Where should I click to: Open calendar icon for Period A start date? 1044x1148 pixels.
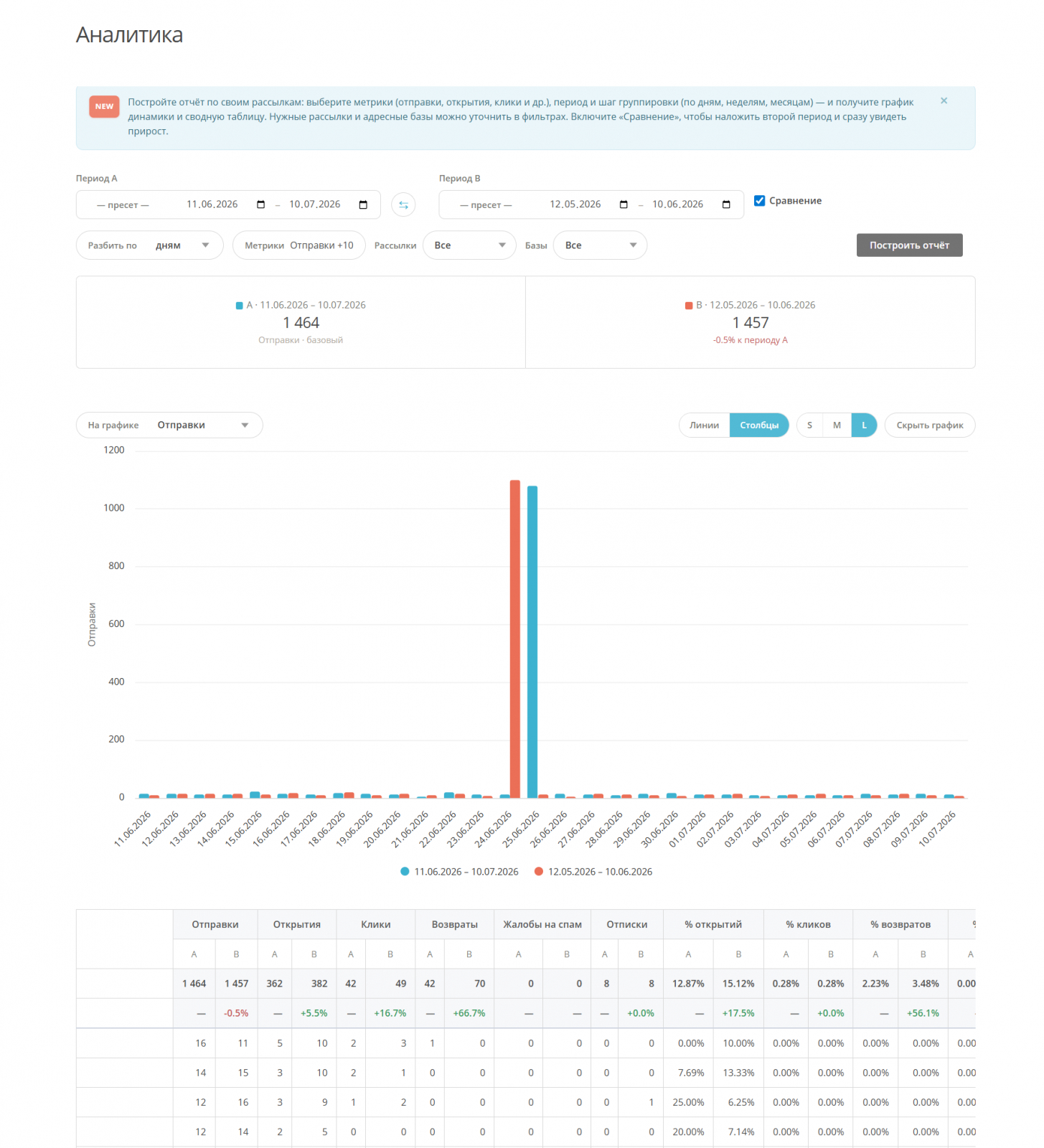tap(260, 204)
